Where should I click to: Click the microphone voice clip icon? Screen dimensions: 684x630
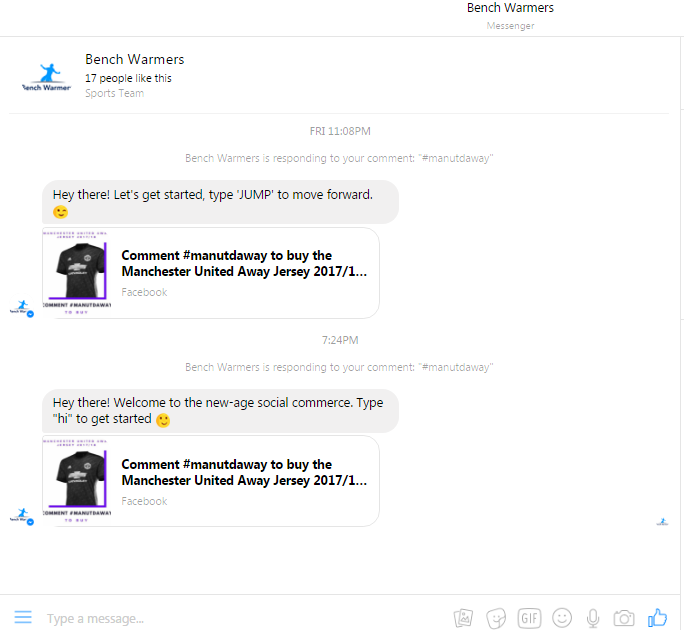coord(593,617)
